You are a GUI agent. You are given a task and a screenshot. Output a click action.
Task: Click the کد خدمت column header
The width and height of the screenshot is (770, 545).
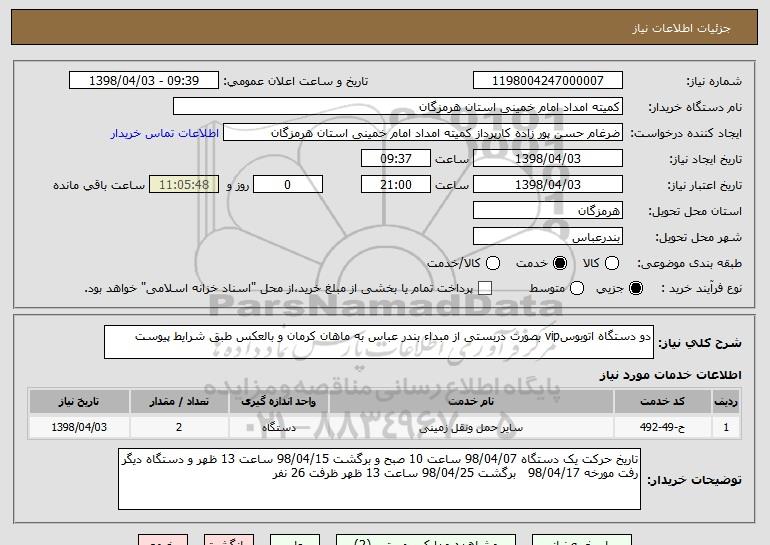662,402
